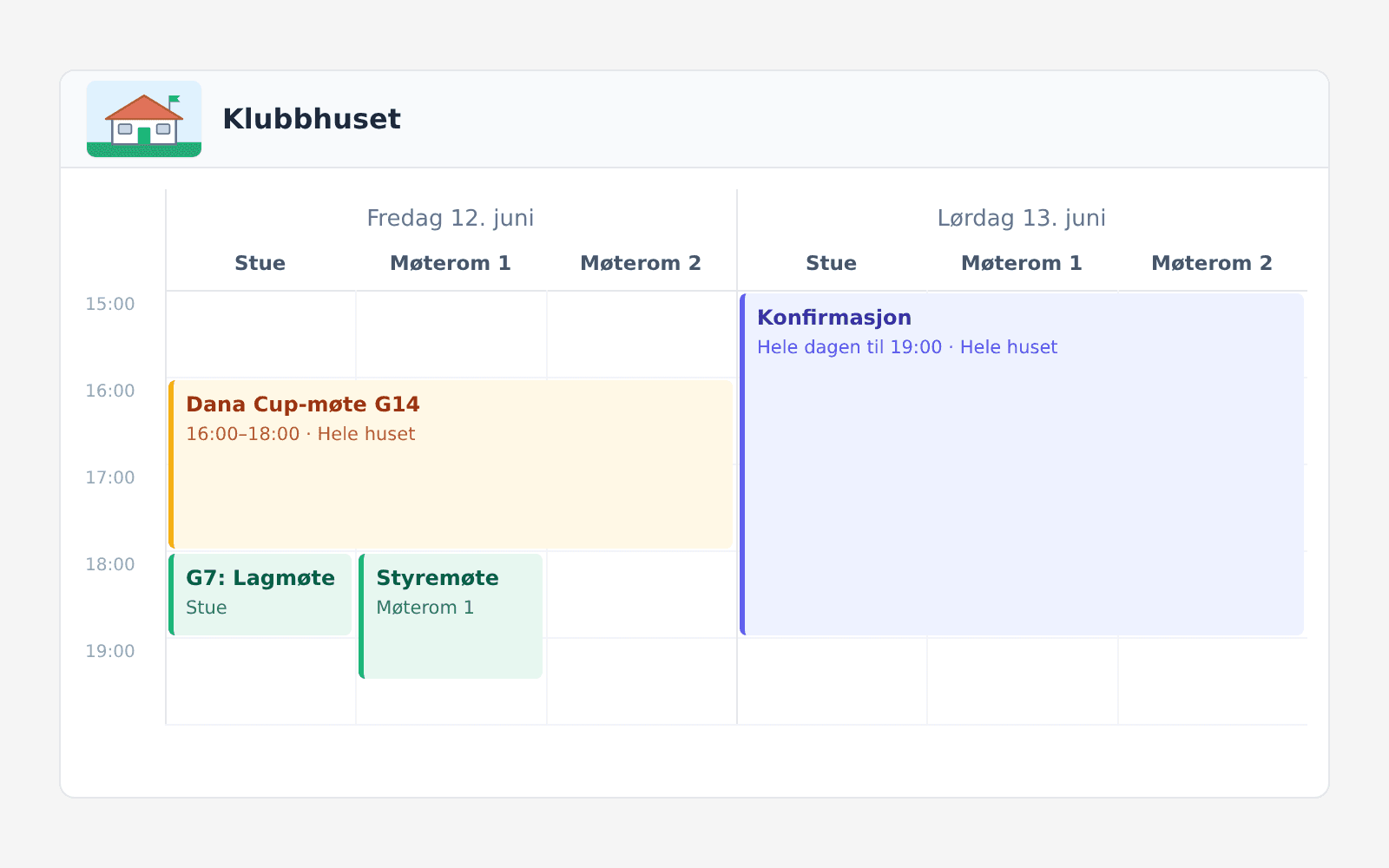Click the 15:00 time label
This screenshot has width=1389, height=868.
point(110,304)
